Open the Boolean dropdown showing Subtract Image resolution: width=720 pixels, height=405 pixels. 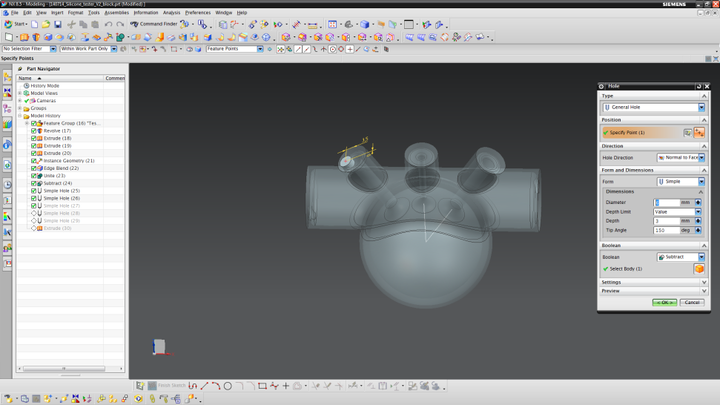point(681,257)
